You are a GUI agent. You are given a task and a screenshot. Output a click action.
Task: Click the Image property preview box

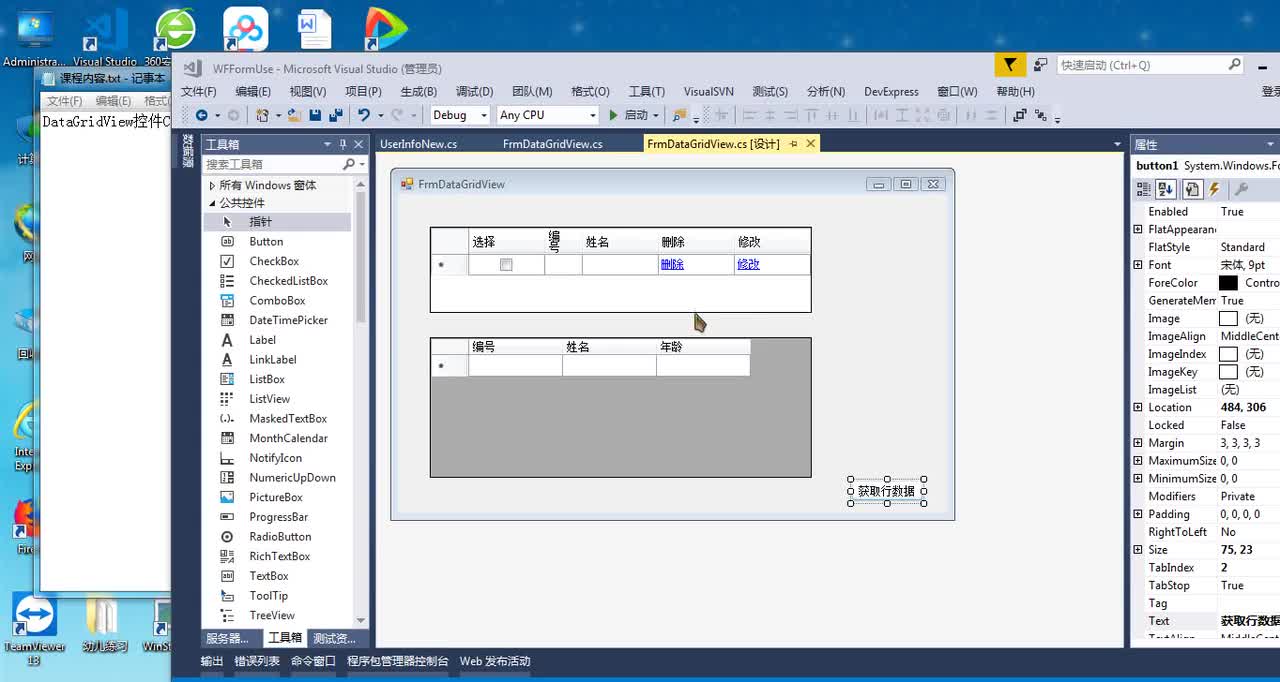[x=1228, y=318]
